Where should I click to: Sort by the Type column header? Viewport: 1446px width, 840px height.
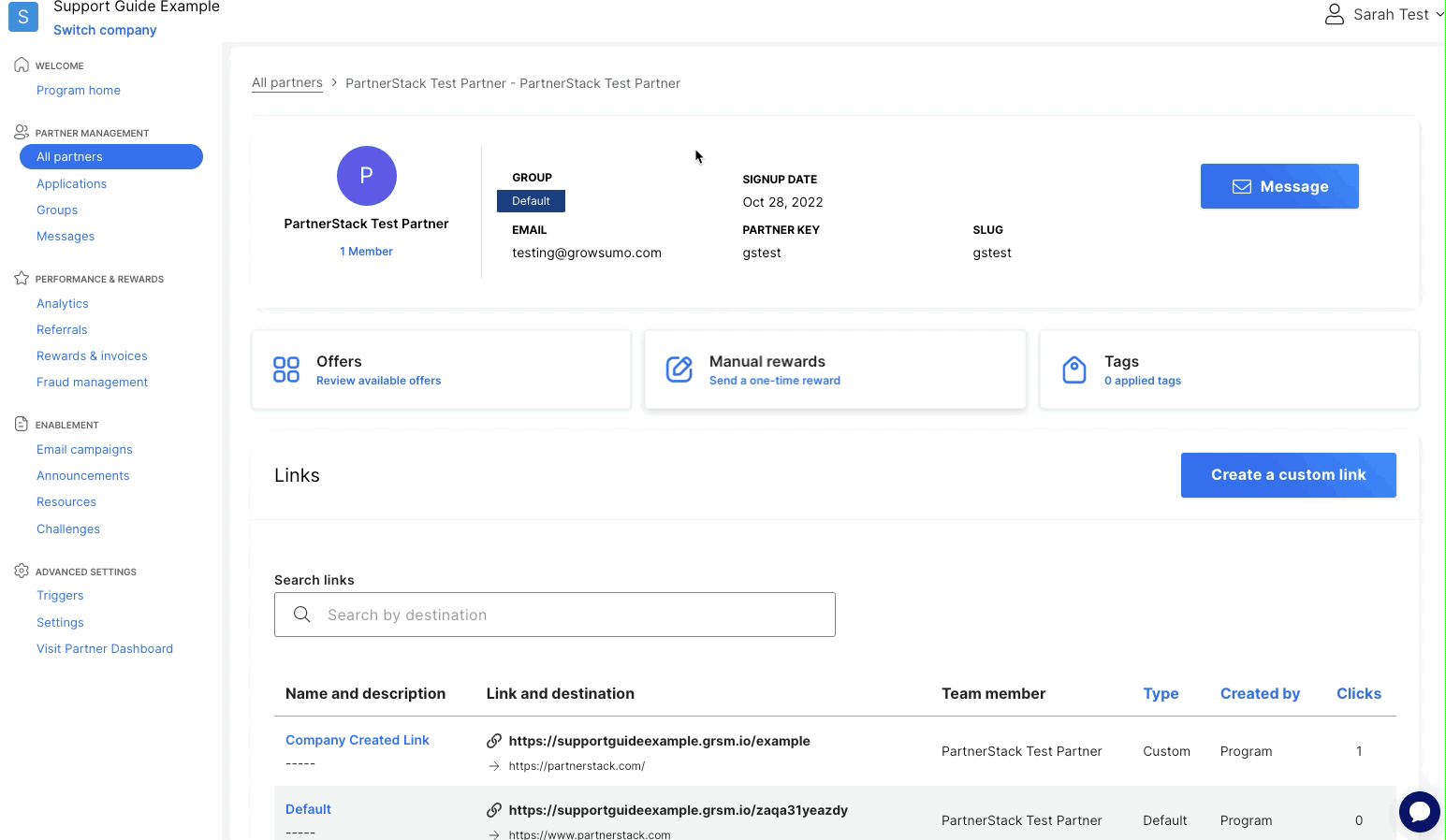[1161, 693]
